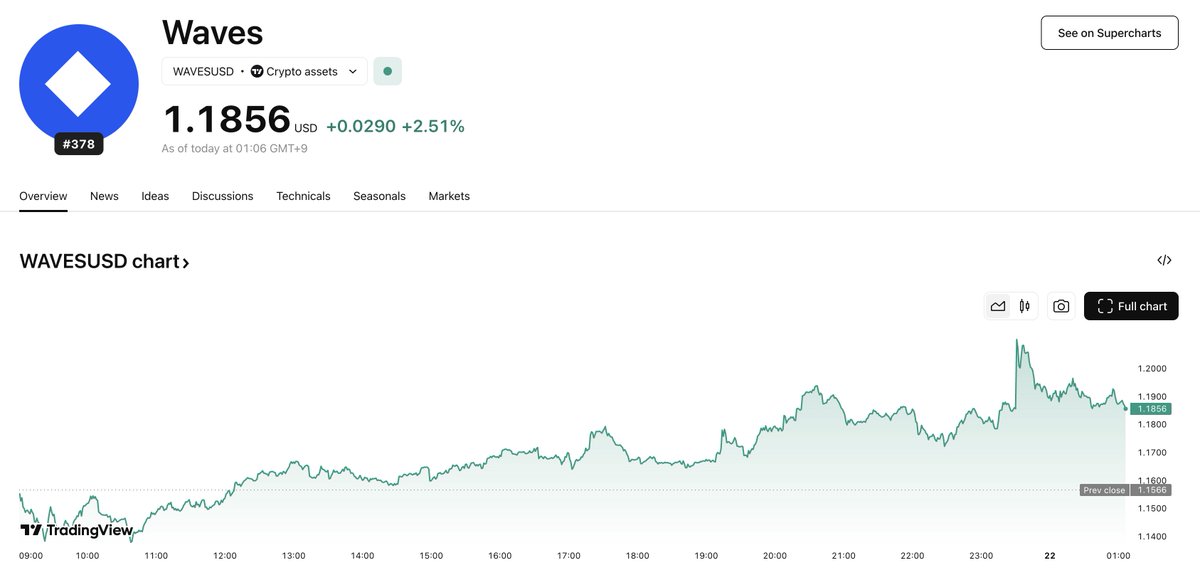This screenshot has width=1200, height=580.
Task: Go to the Markets tab
Action: [x=449, y=196]
